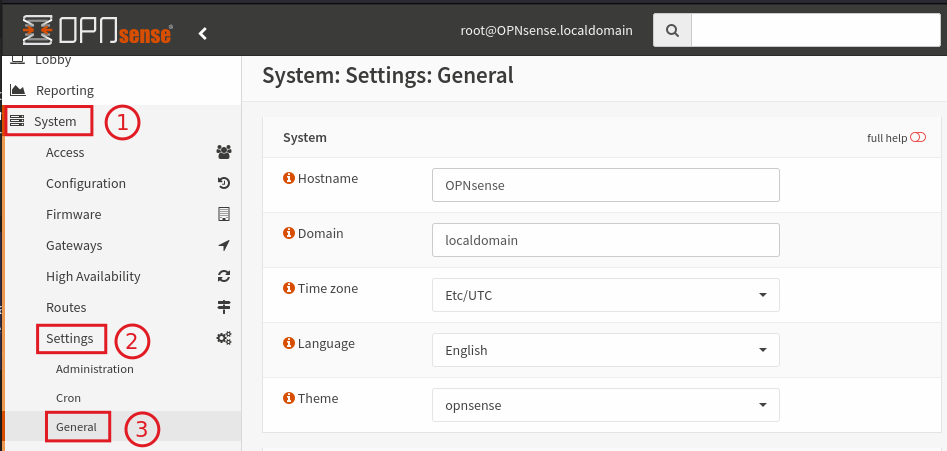
Task: Open the High Availability menu item
Action: coord(93,277)
